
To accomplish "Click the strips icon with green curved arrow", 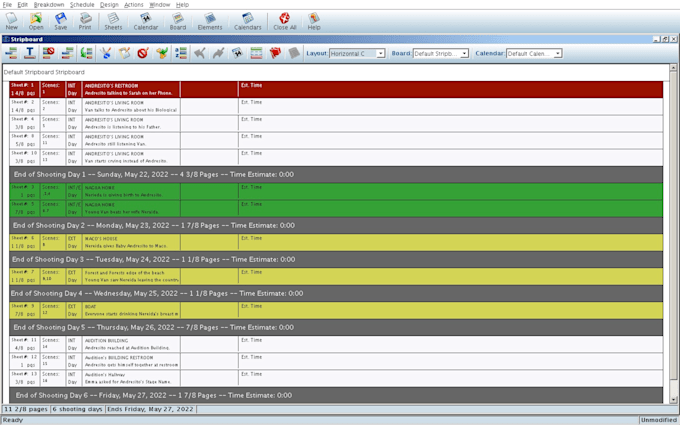I will [x=86, y=53].
